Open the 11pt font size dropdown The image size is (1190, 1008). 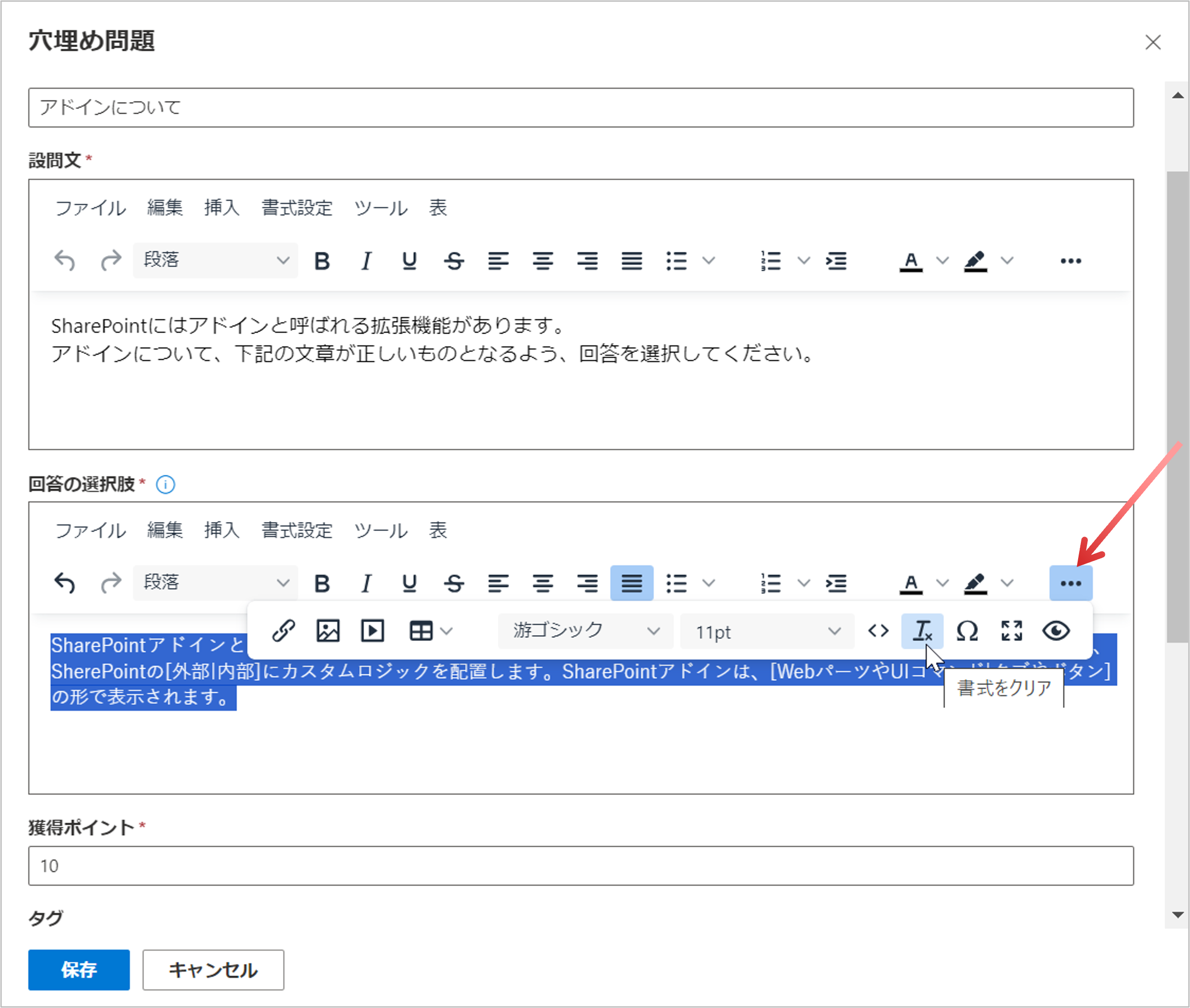(x=767, y=631)
